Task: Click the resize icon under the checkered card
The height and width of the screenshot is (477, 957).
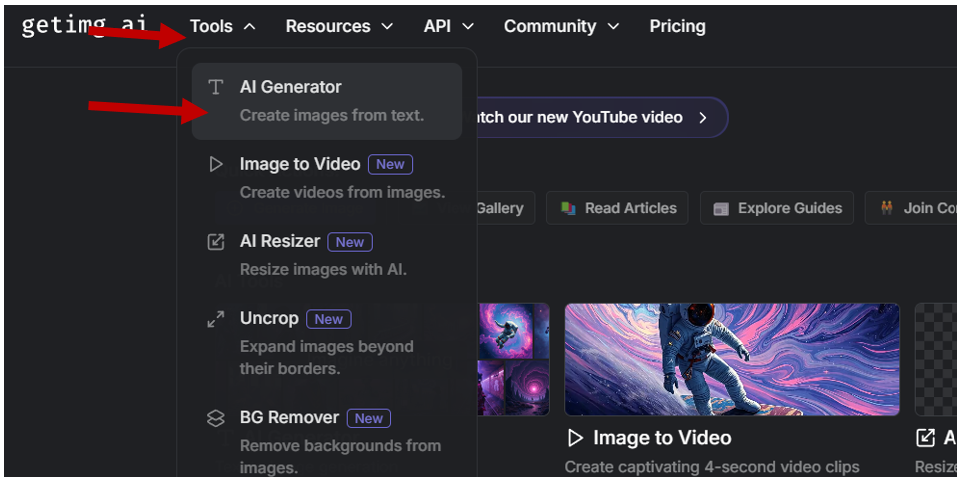Action: pyautogui.click(x=926, y=437)
